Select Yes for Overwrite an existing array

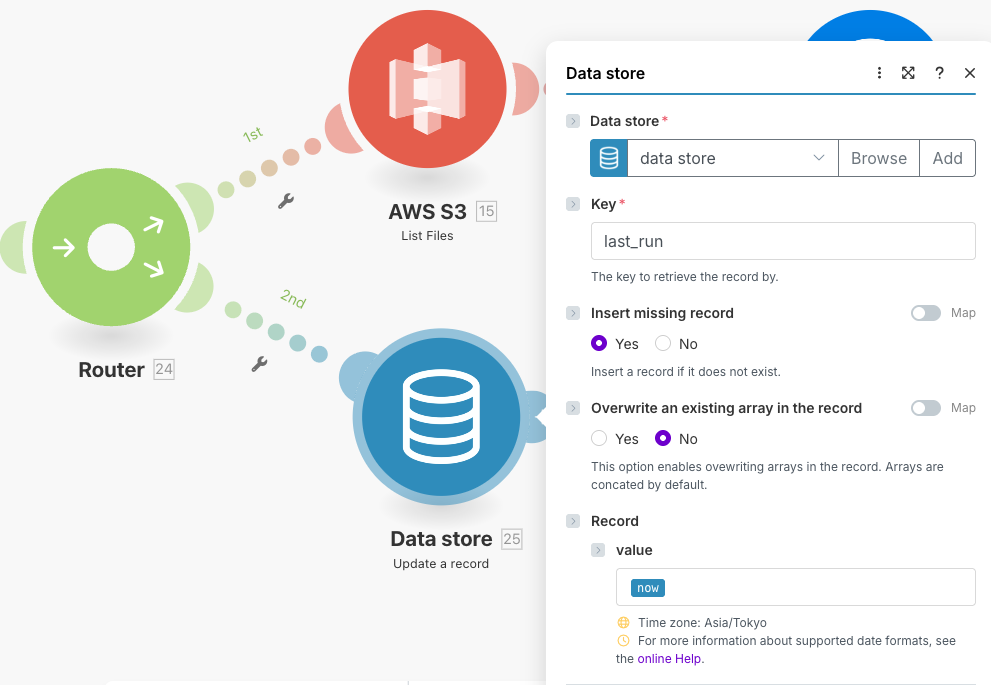click(599, 438)
